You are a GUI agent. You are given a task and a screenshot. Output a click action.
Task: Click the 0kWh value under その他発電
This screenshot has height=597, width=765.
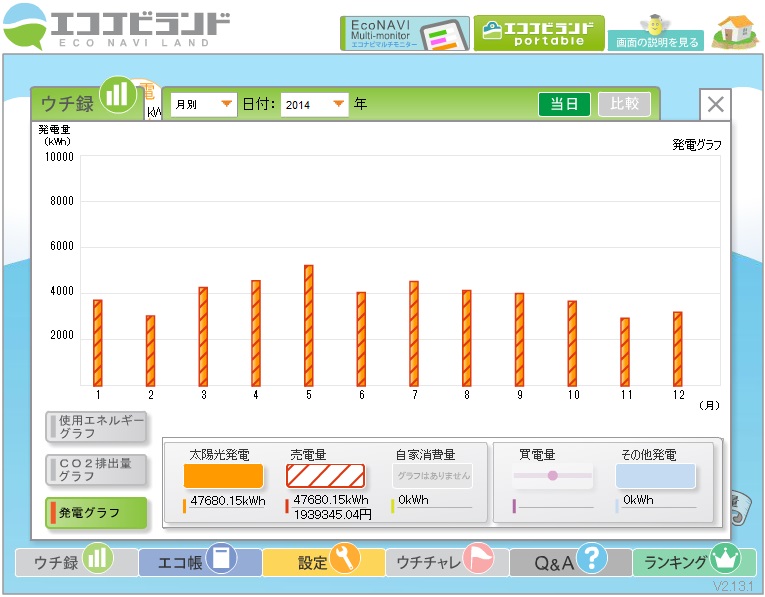(638, 500)
